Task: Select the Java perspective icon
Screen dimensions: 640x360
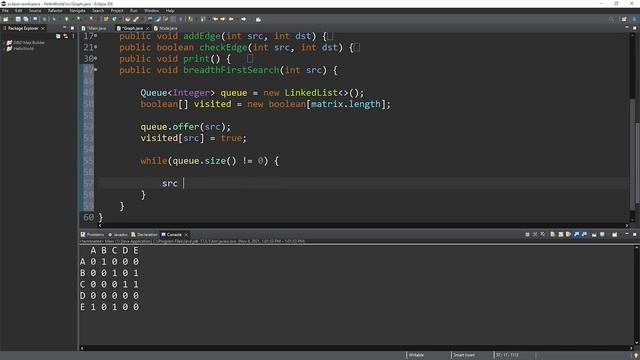Action: 634,19
